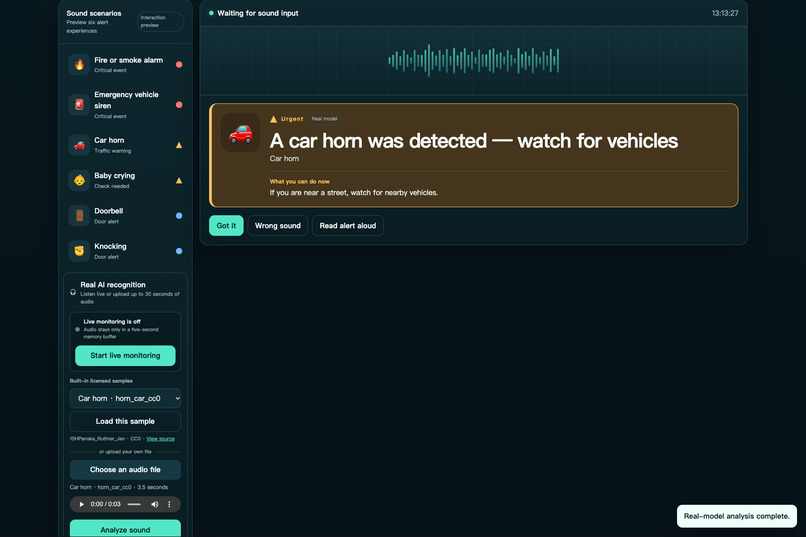The height and width of the screenshot is (537, 806).
Task: Click the large red car icon in alert
Action: [x=241, y=133]
